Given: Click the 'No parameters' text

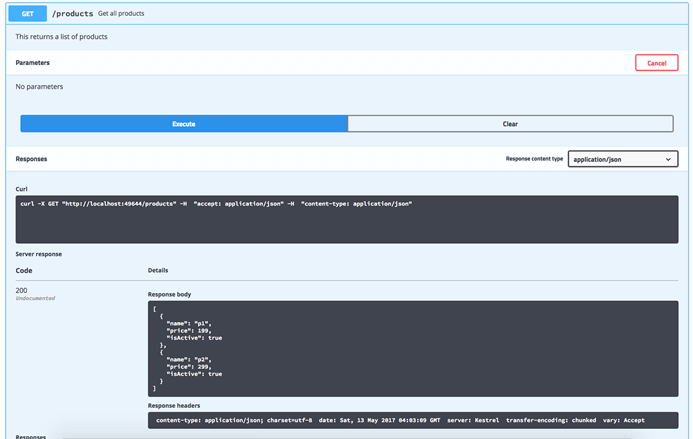Looking at the screenshot, I should tap(39, 87).
